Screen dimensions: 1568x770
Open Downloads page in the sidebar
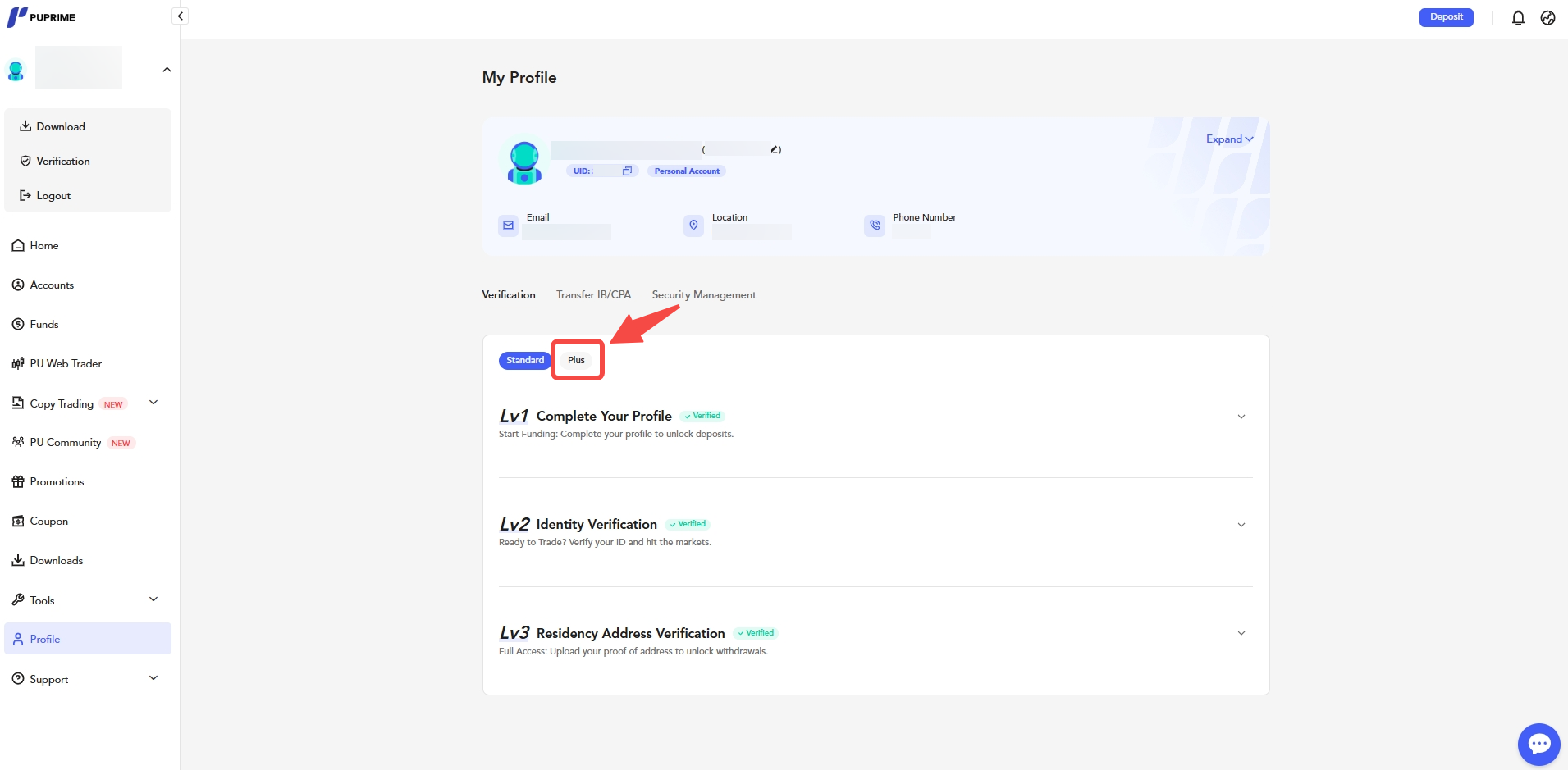[x=88, y=560]
